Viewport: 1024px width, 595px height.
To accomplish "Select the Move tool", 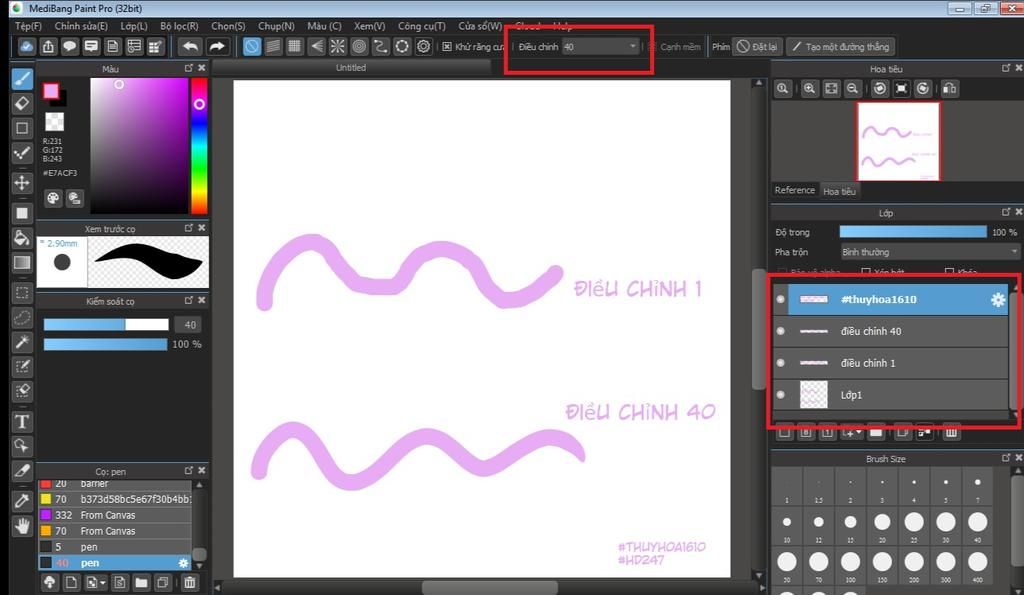I will [x=22, y=183].
